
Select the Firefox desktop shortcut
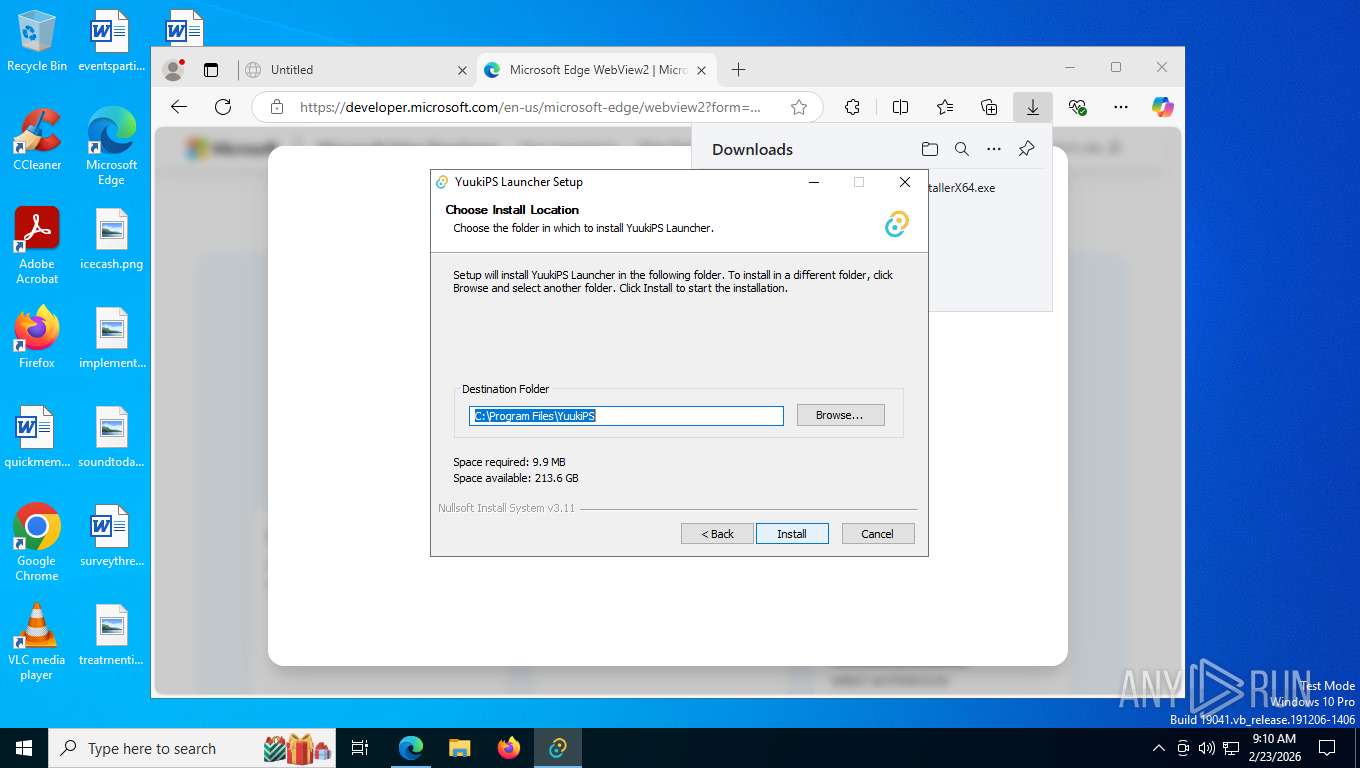point(37,338)
